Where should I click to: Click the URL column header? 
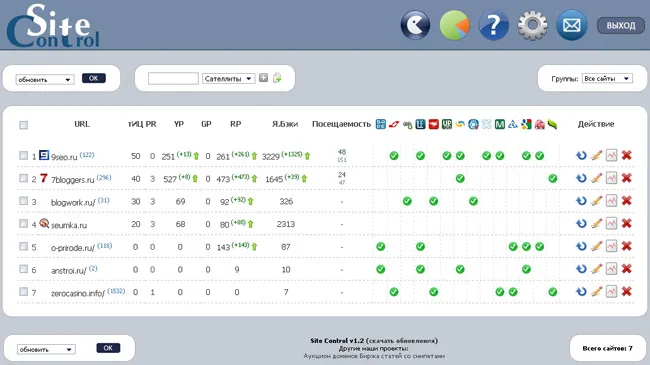coord(82,124)
